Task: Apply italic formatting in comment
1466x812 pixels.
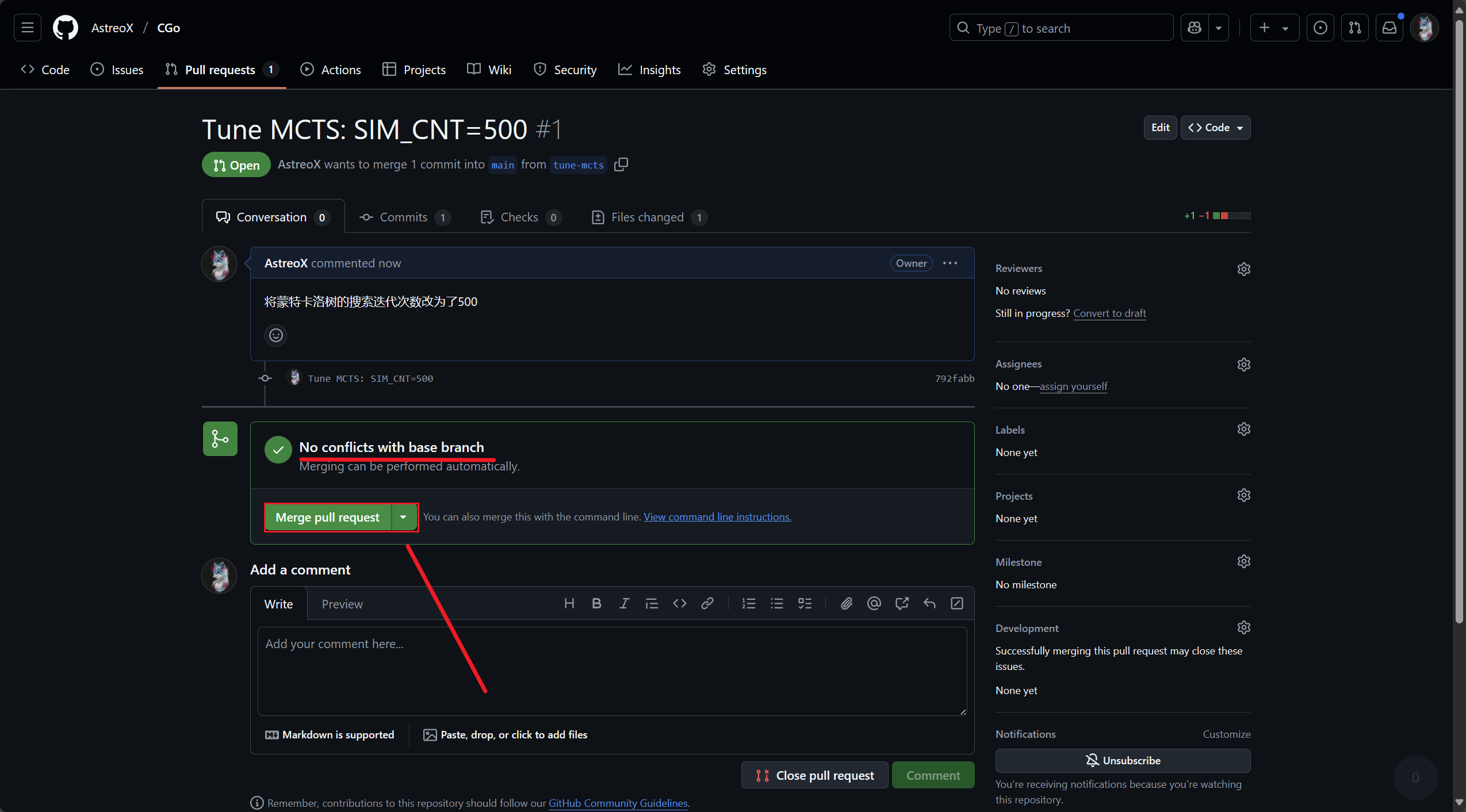Action: coord(624,603)
